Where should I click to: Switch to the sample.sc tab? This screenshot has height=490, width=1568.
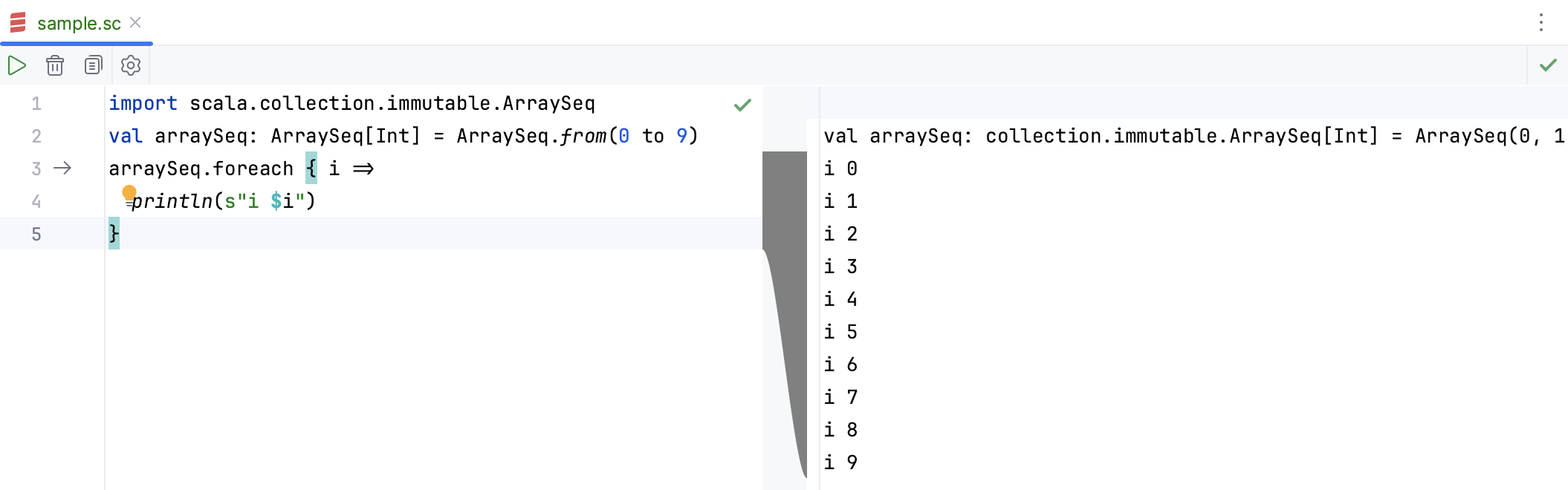(78, 23)
